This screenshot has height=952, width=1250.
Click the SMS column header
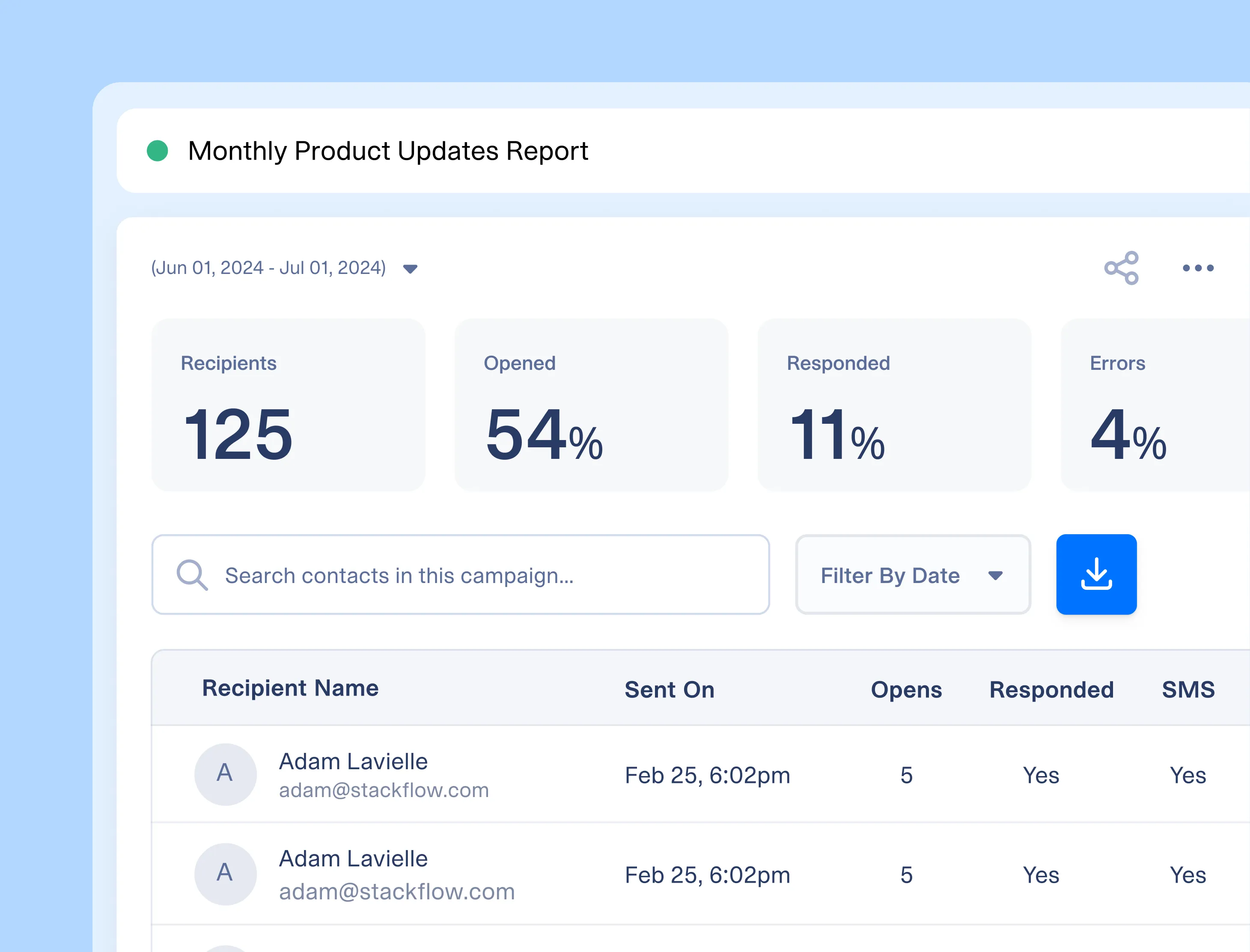tap(1187, 690)
